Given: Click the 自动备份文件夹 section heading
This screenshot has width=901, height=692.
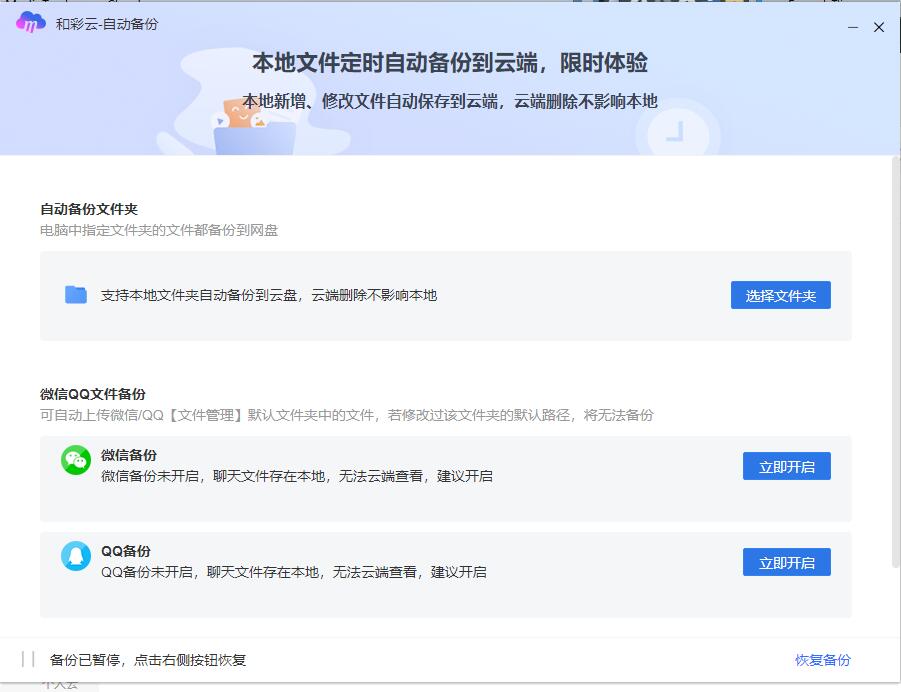Looking at the screenshot, I should (x=89, y=210).
